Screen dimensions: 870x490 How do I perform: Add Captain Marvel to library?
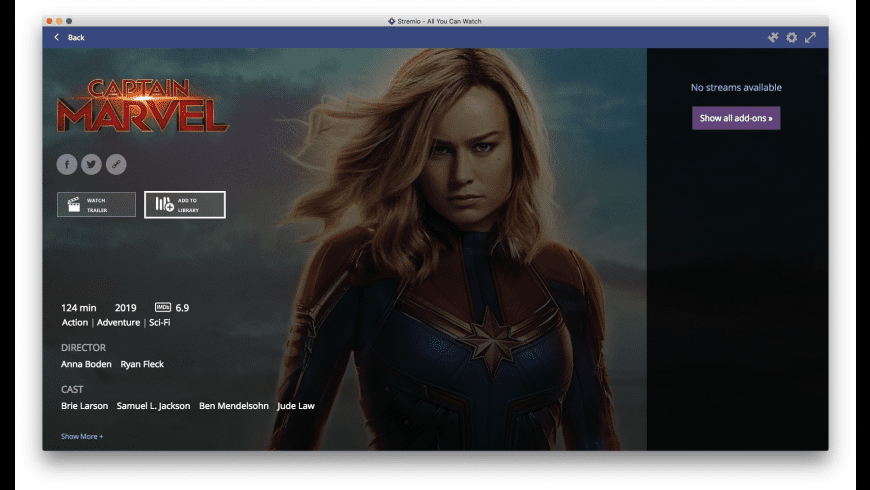[x=185, y=205]
